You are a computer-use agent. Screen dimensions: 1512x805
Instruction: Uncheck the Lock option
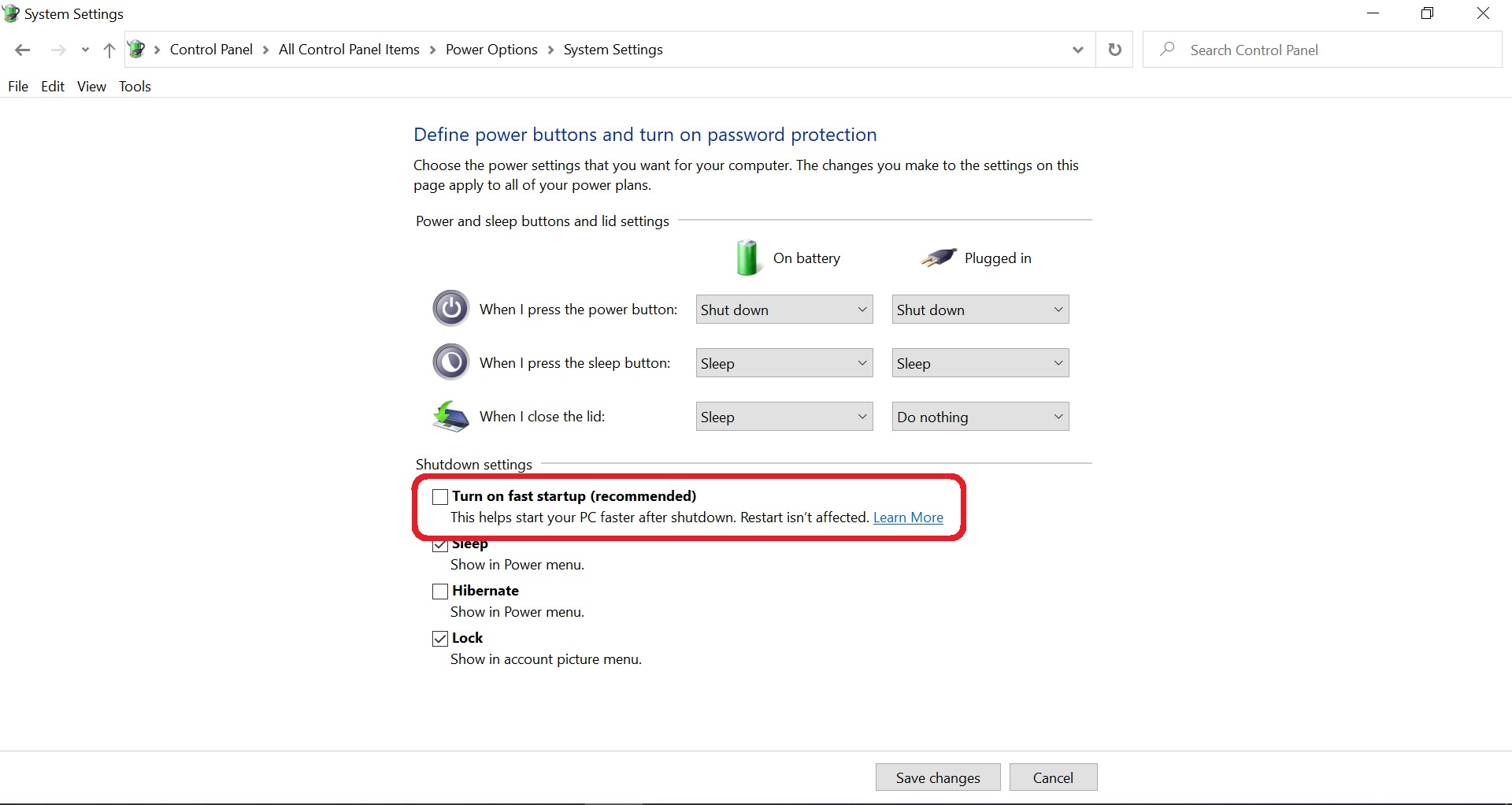coord(439,638)
